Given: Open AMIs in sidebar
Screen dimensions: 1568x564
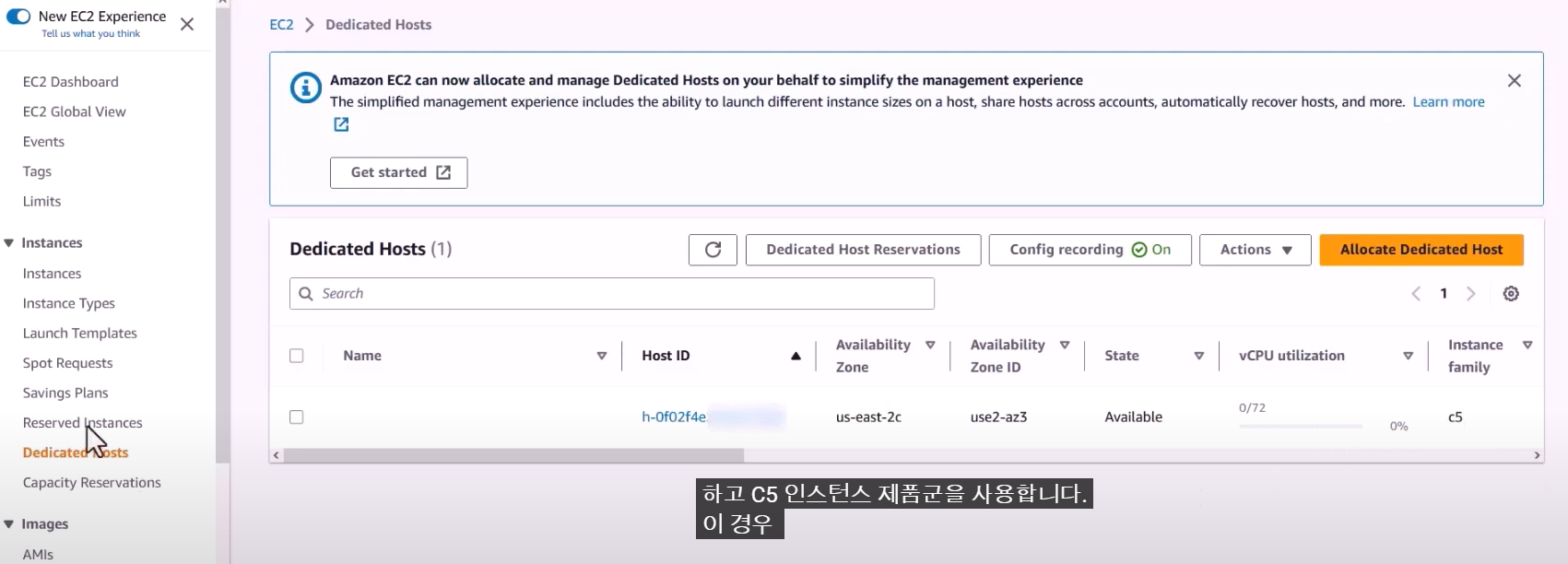Looking at the screenshot, I should click(38, 555).
